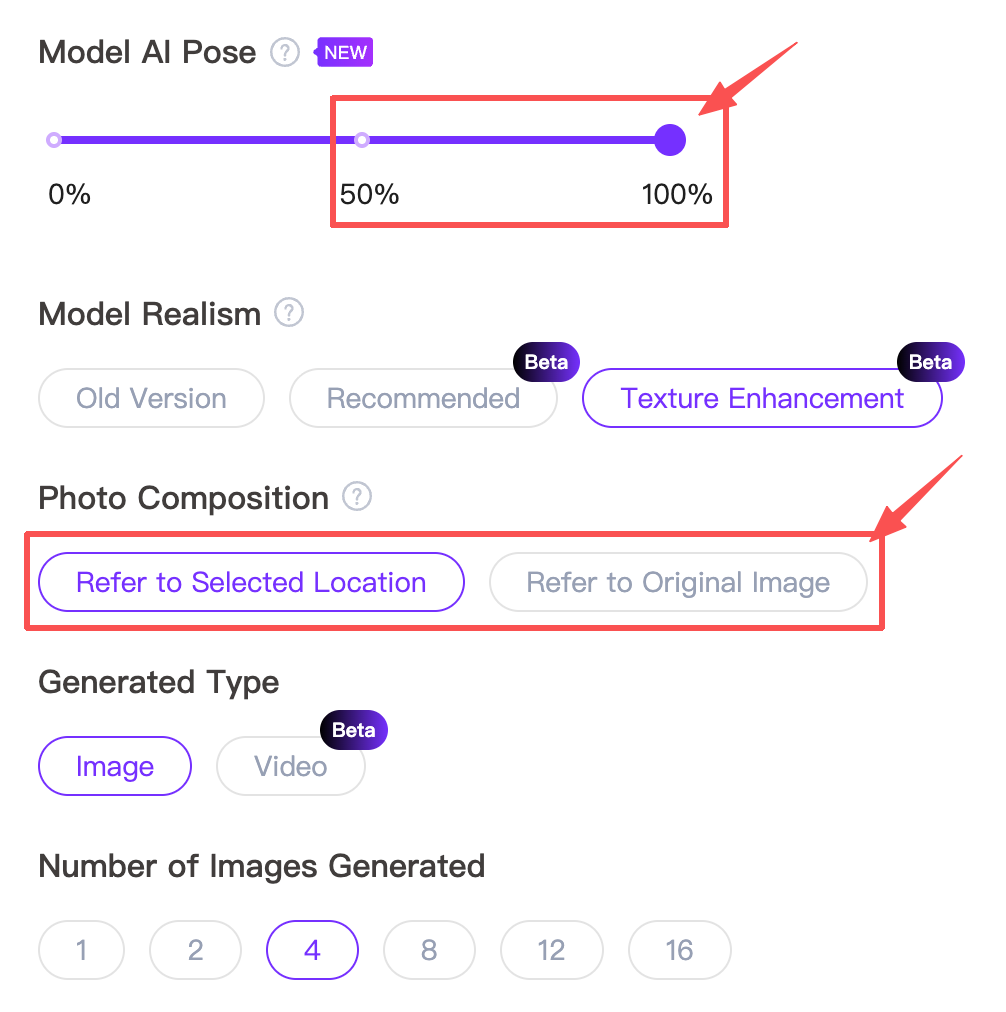The image size is (1006, 1012).
Task: Open the Photo Composition help icon
Action: 357,496
